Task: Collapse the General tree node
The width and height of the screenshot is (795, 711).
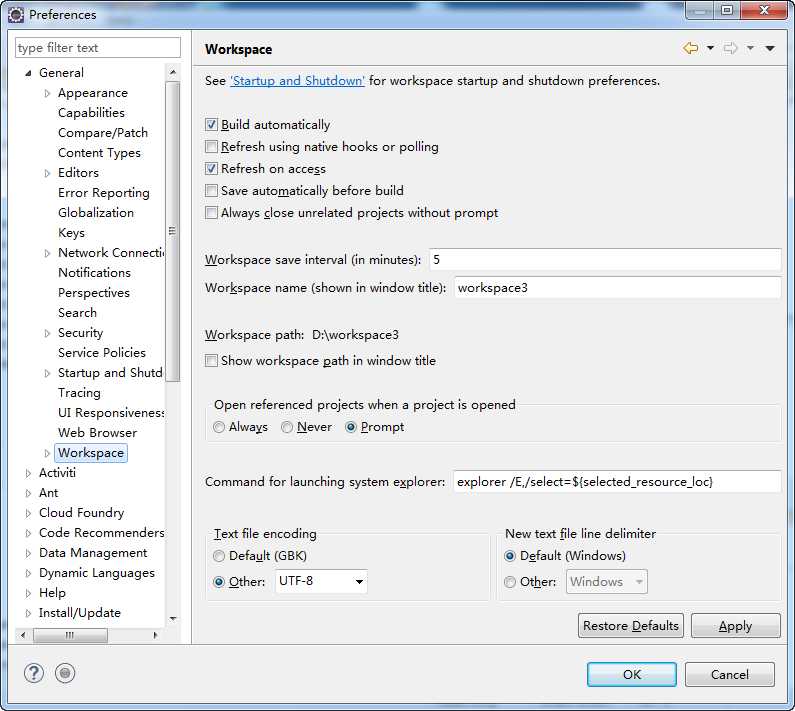Action: (28, 73)
